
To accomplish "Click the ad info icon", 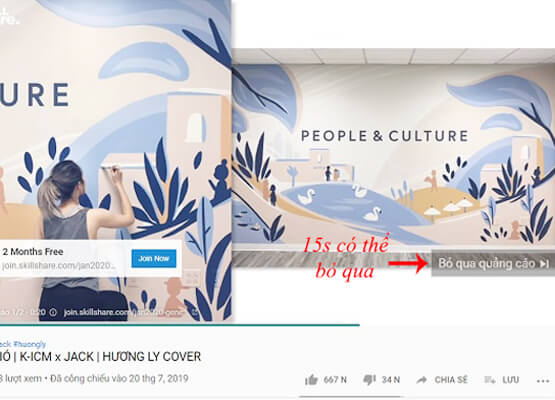I will (x=53, y=312).
